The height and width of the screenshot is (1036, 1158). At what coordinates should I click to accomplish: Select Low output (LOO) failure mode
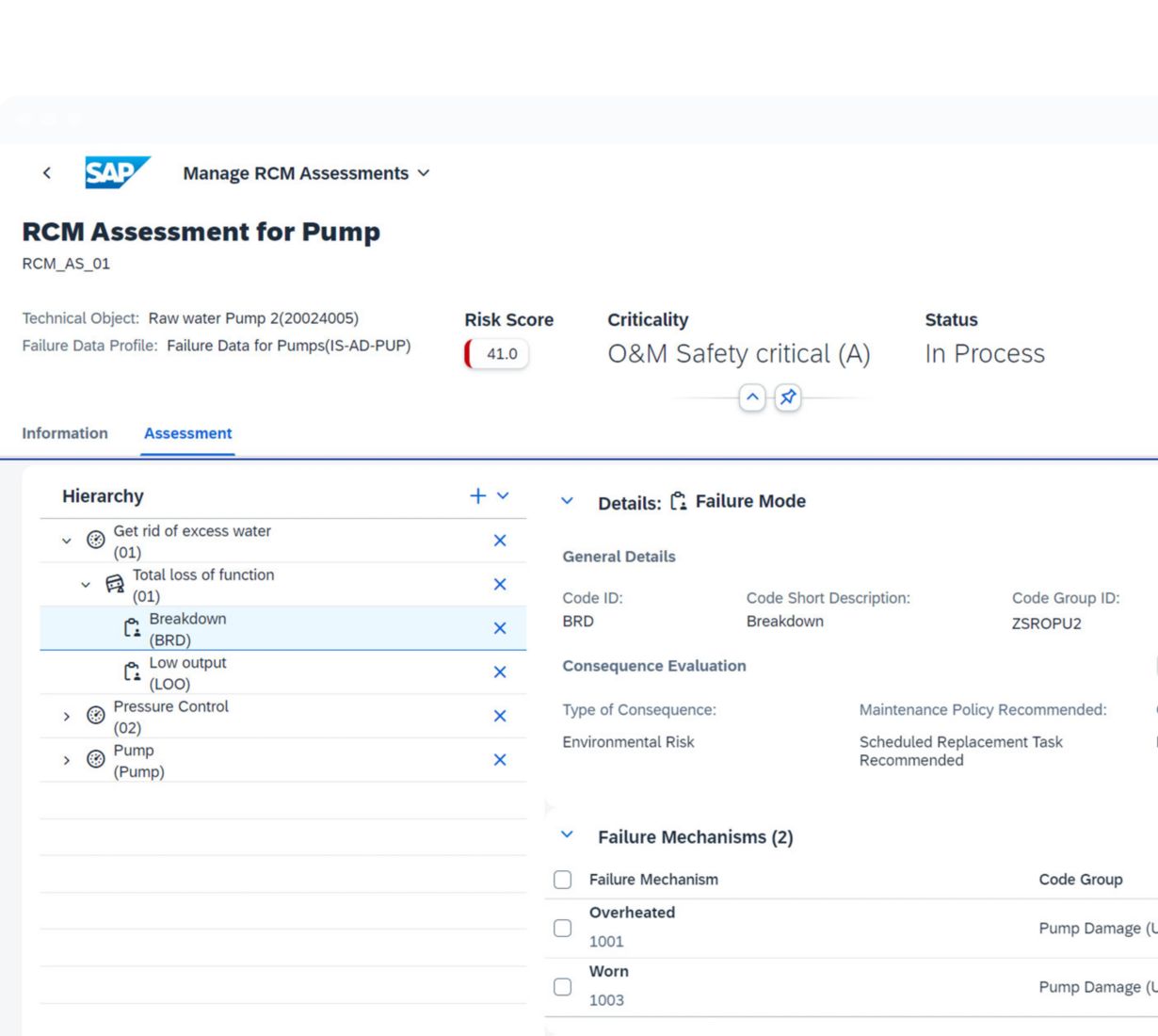187,672
